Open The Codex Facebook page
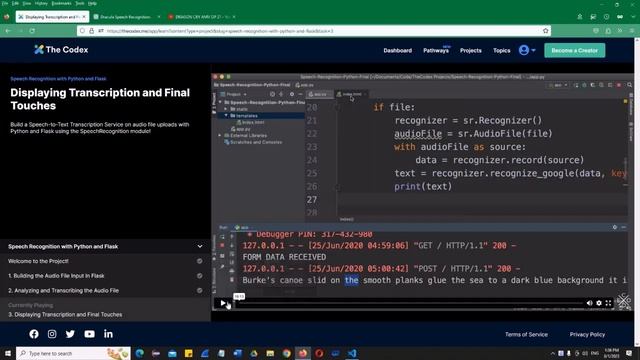This screenshot has height=360, width=640. pos(34,334)
